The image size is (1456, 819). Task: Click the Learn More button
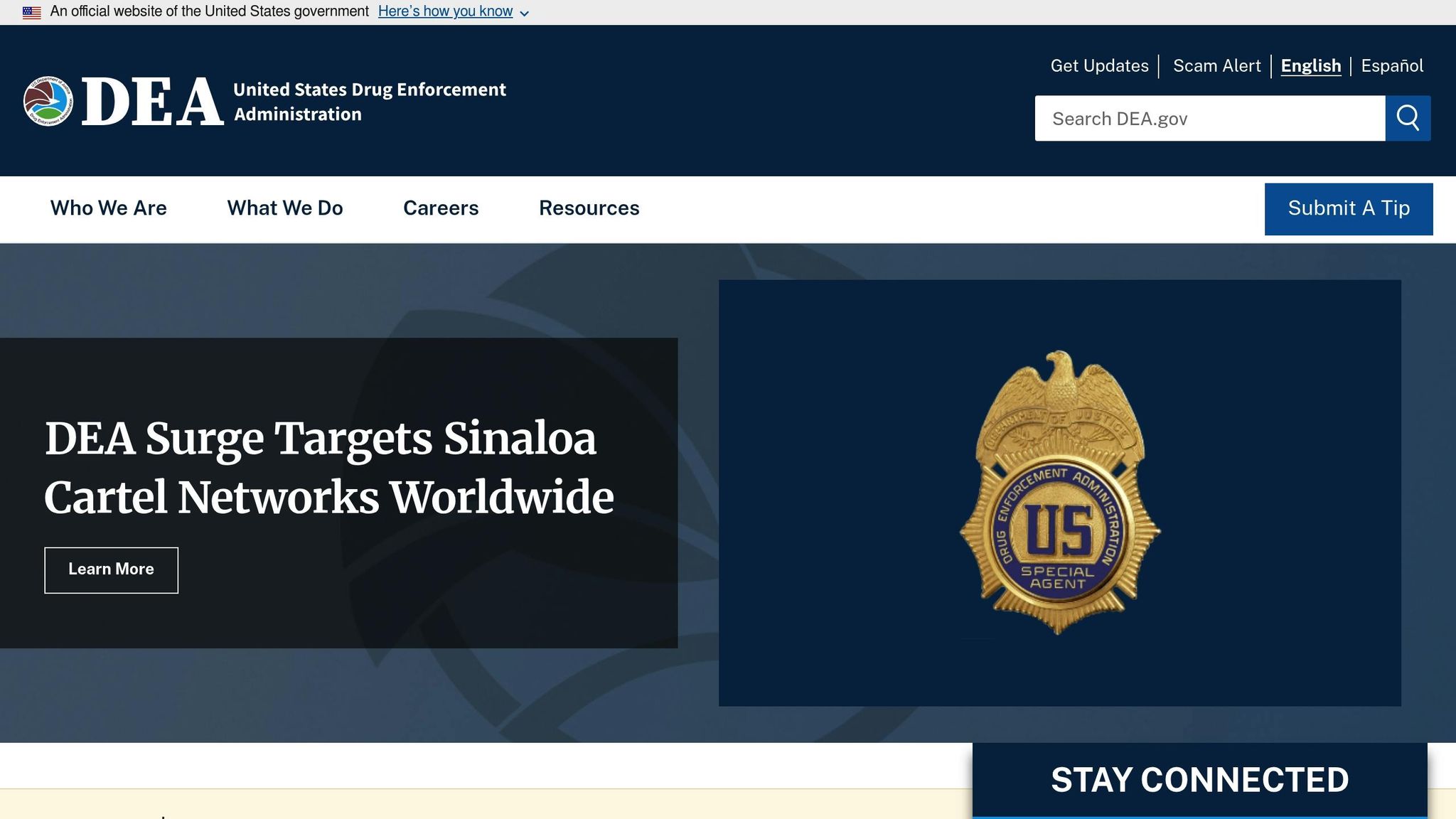click(x=111, y=569)
